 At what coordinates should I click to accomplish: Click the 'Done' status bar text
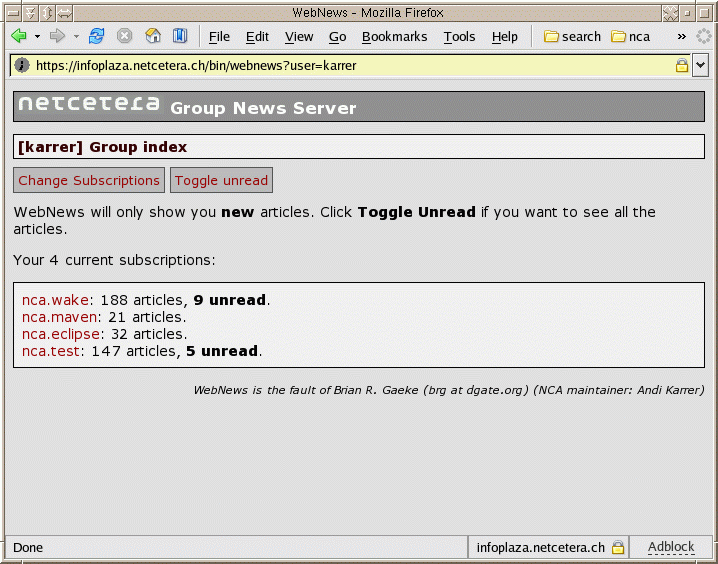28,548
